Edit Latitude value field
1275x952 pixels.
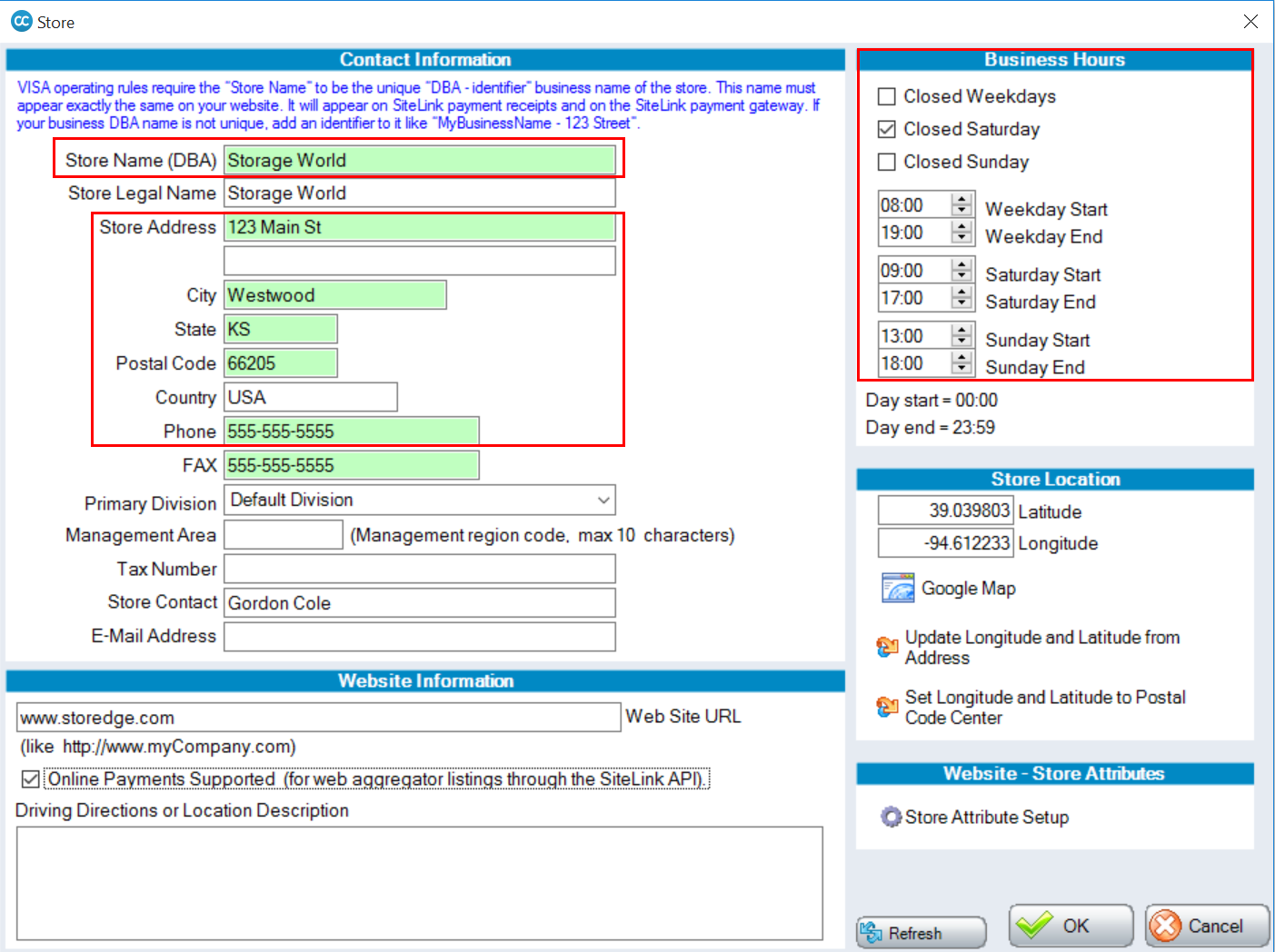945,511
